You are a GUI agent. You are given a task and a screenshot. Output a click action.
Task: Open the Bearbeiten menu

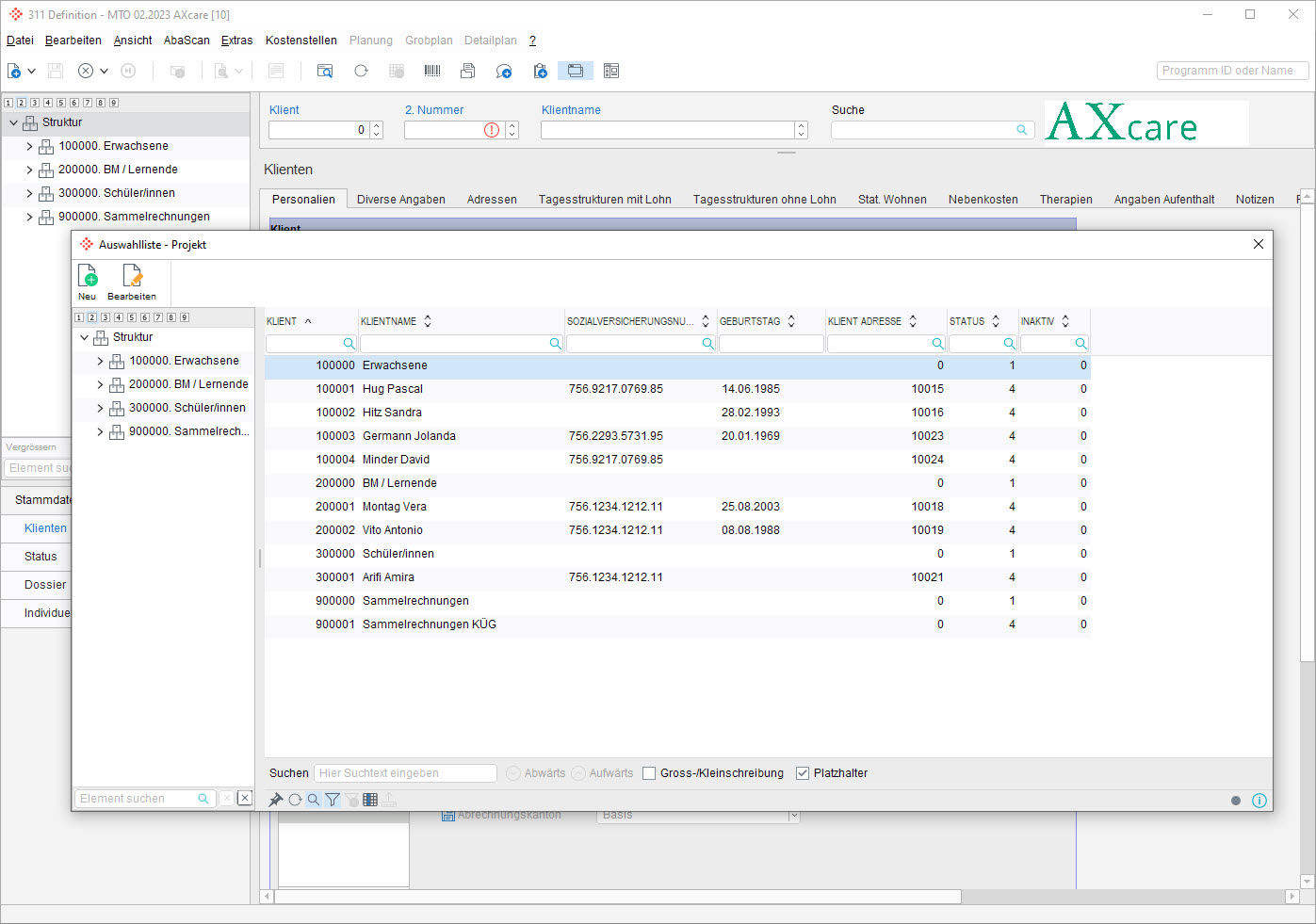[x=73, y=41]
